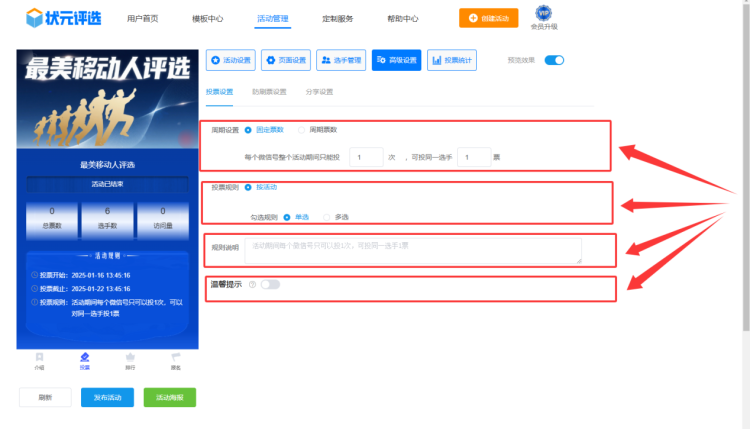Click the vote count input before 次
The width and height of the screenshot is (750, 429).
pyautogui.click(x=366, y=157)
